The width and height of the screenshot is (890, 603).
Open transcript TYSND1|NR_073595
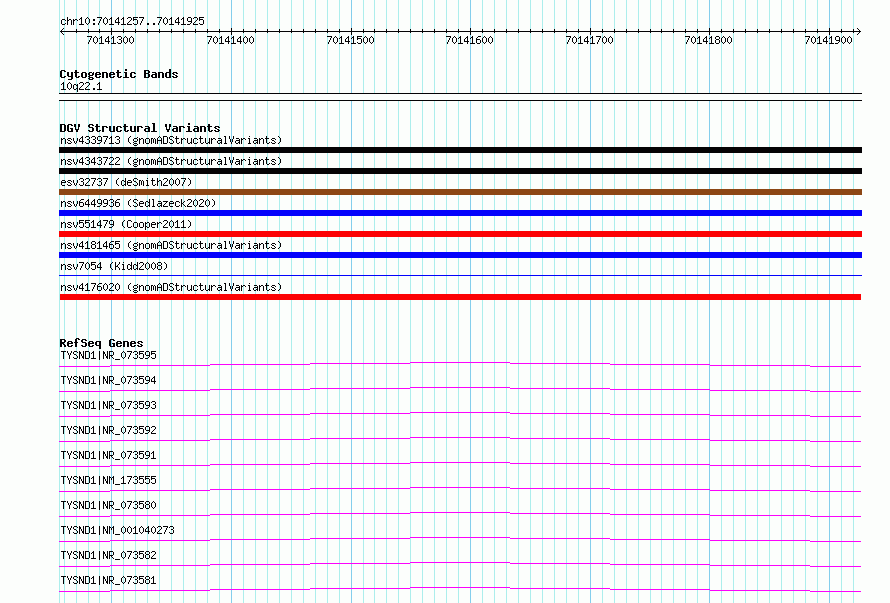(x=108, y=355)
